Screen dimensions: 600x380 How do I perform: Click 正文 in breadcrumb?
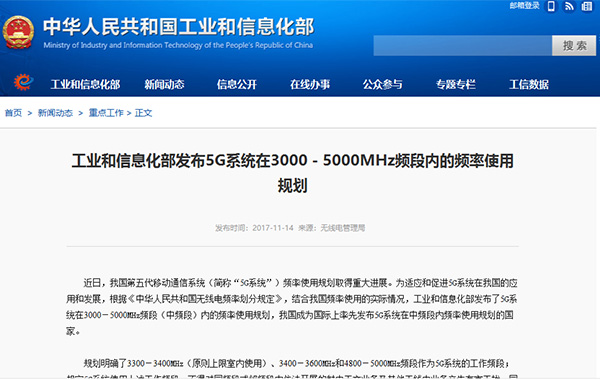143,113
